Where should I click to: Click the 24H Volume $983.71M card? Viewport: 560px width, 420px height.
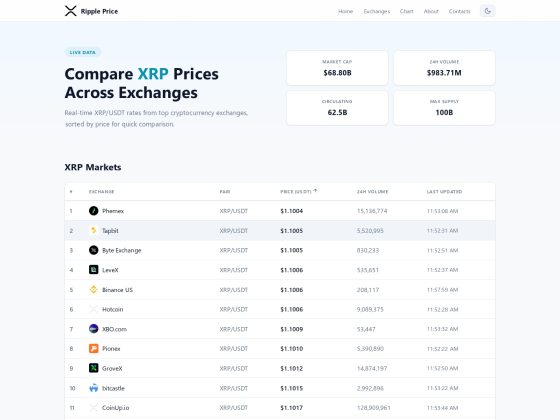pyautogui.click(x=444, y=68)
